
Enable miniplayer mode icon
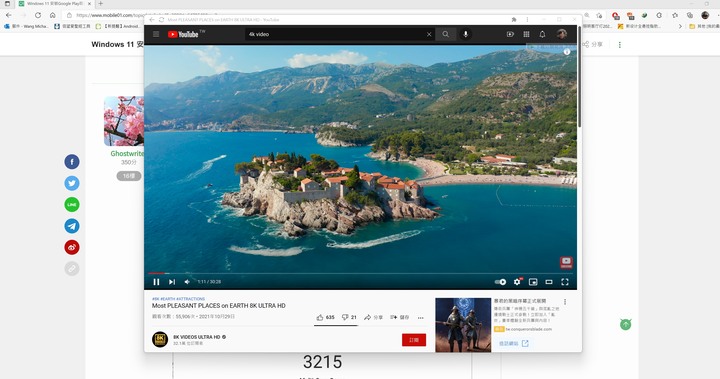(533, 282)
